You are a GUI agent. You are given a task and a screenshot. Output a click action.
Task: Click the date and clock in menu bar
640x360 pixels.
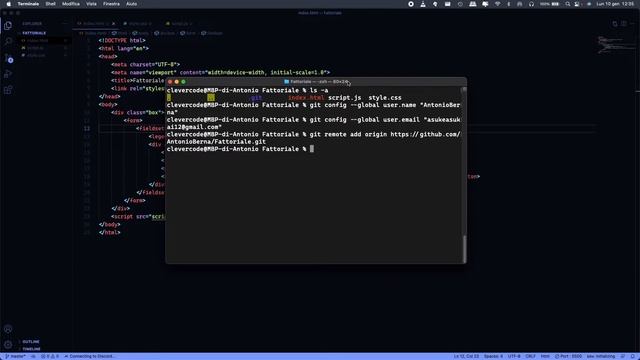coord(615,4)
